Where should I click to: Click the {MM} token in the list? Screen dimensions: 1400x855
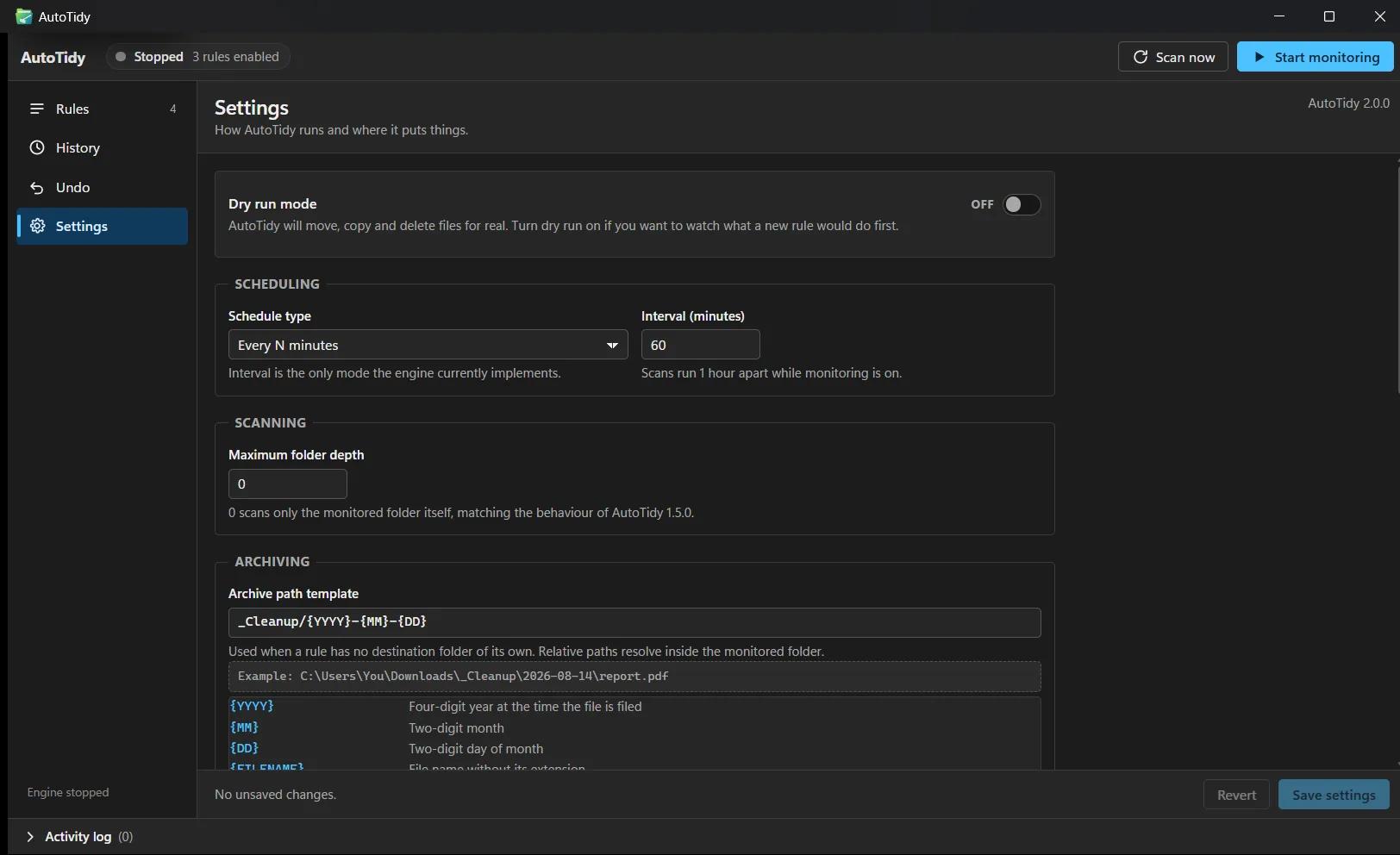(244, 727)
